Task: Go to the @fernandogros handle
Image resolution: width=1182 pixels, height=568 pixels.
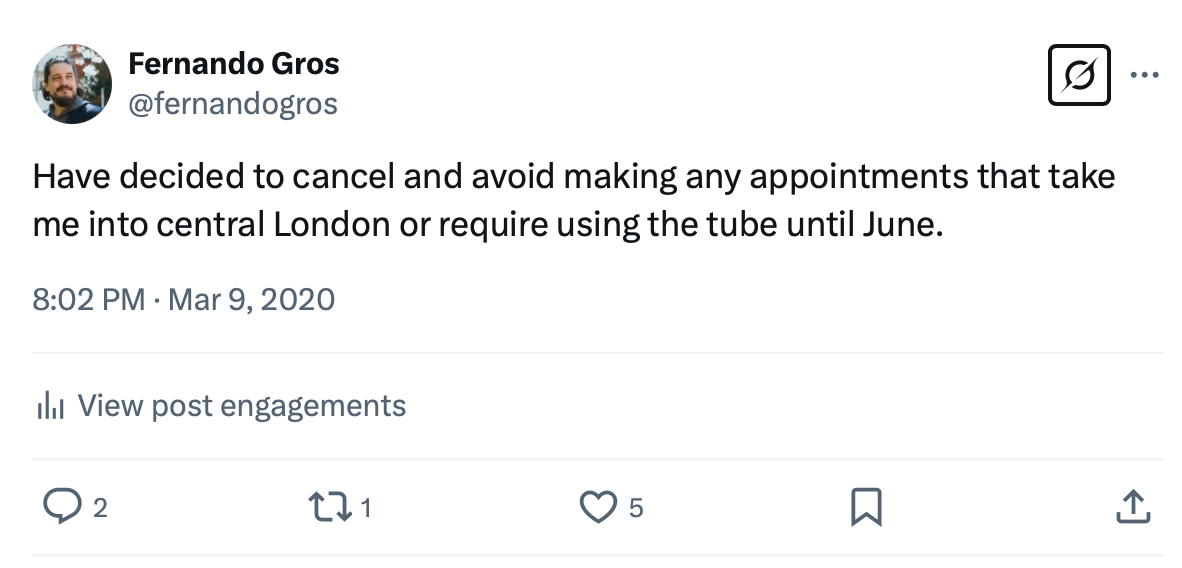Action: 233,103
